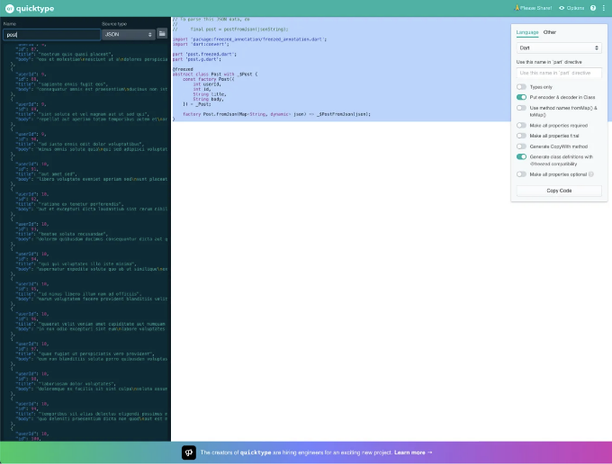The width and height of the screenshot is (612, 464).
Task: Follow the Learn more link in banner
Action: coord(413,453)
